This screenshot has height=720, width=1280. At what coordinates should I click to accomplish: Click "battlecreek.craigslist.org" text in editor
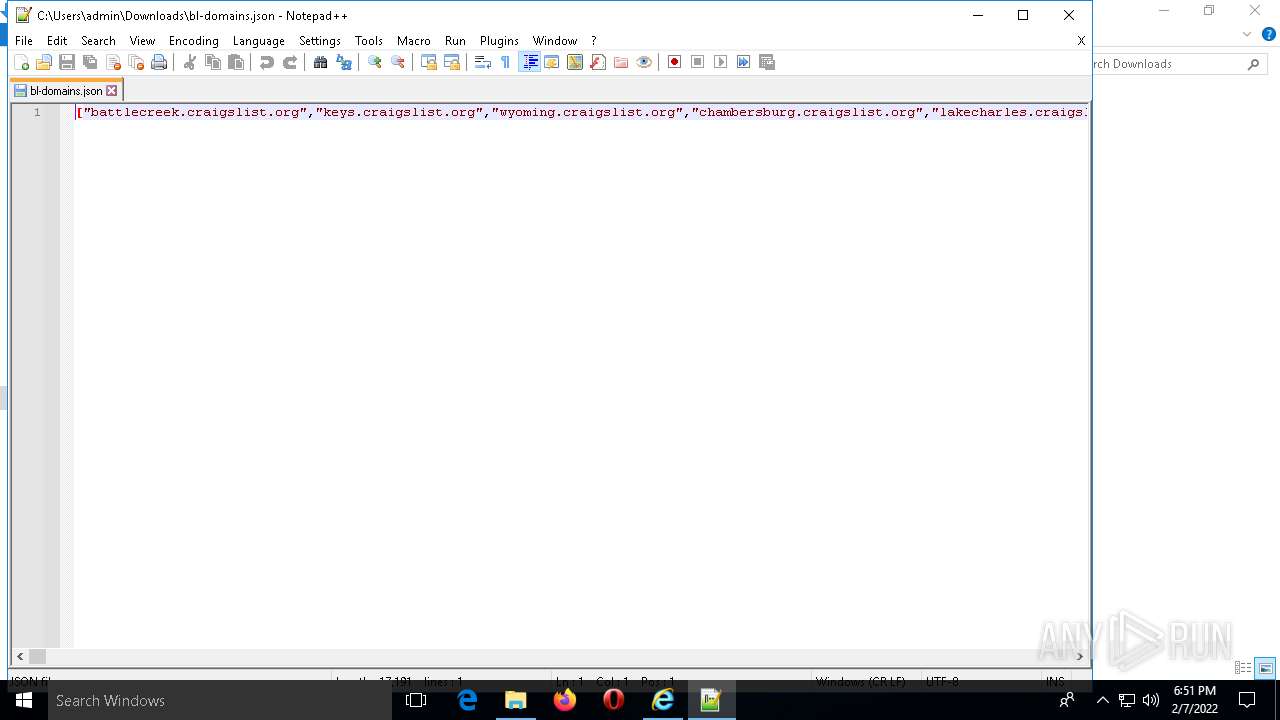coord(196,112)
